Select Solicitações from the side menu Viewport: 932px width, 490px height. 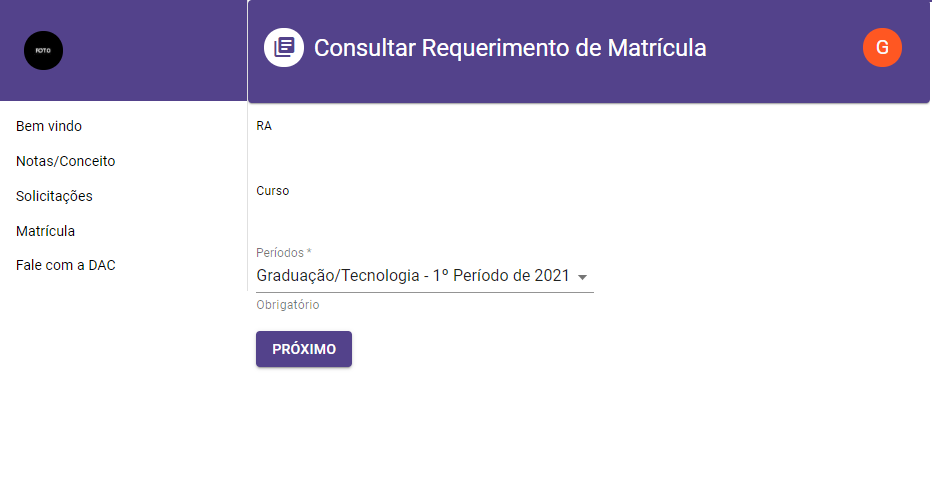click(54, 196)
